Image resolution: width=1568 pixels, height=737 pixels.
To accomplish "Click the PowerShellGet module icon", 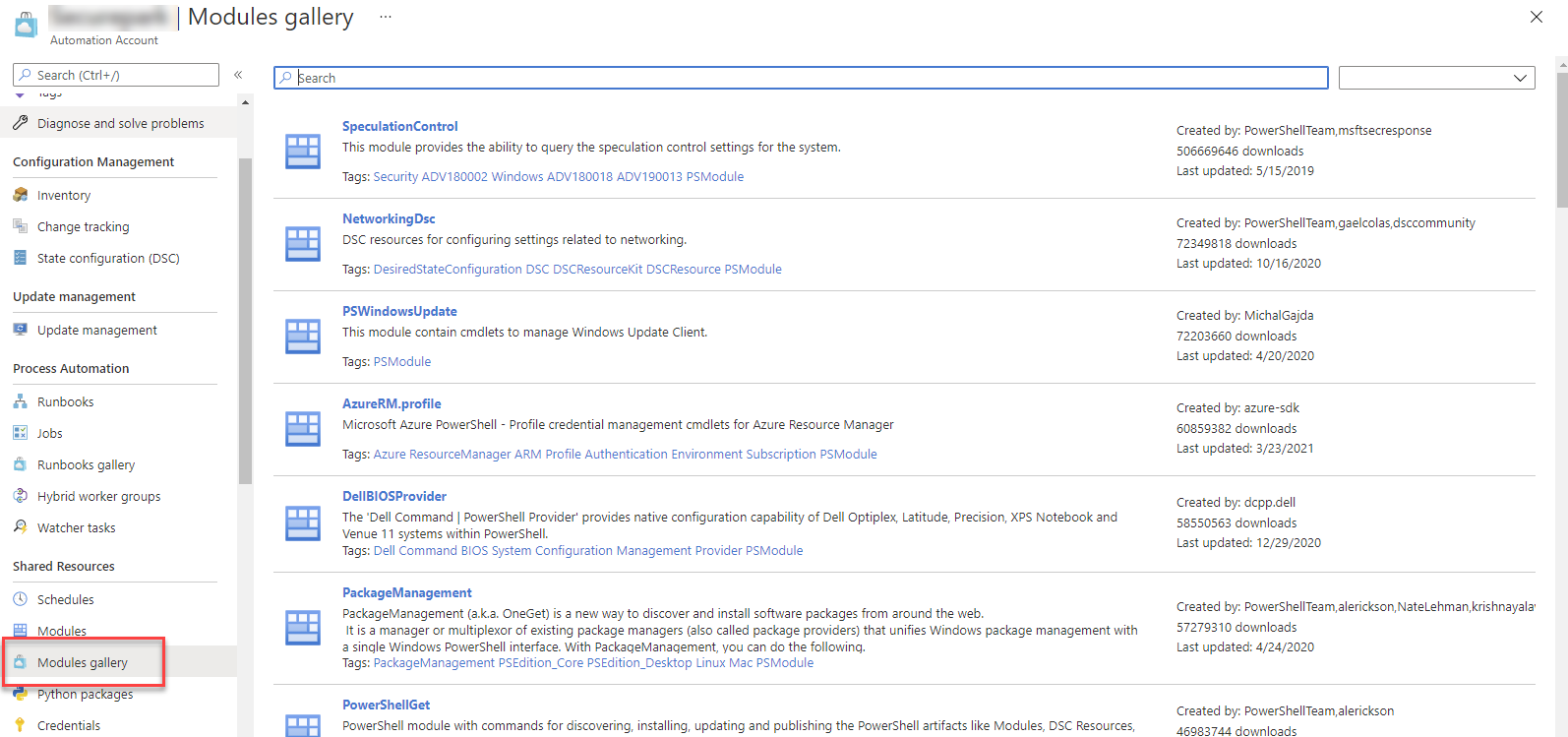I will [x=303, y=726].
